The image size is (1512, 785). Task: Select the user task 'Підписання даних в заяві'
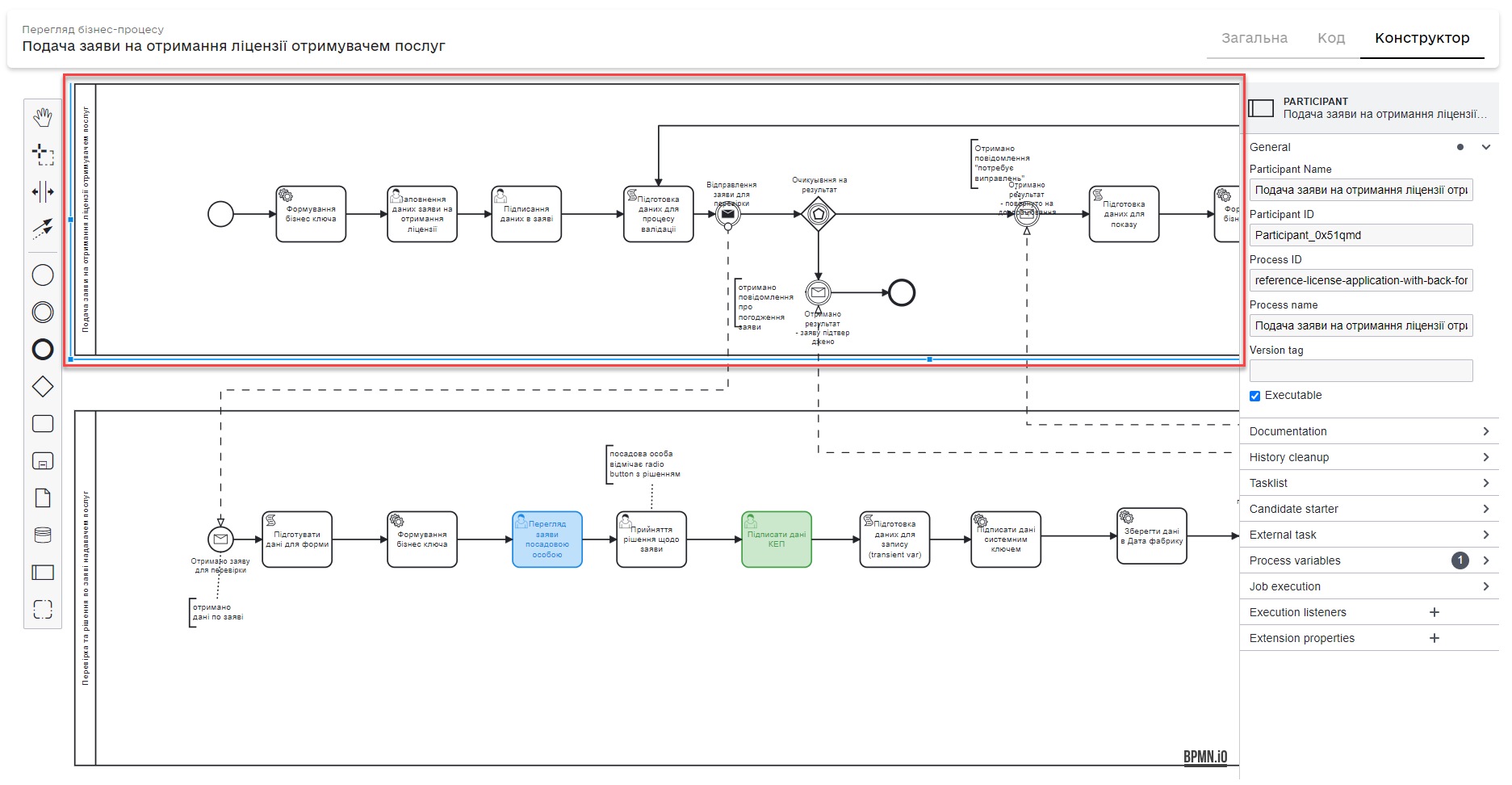click(x=526, y=214)
